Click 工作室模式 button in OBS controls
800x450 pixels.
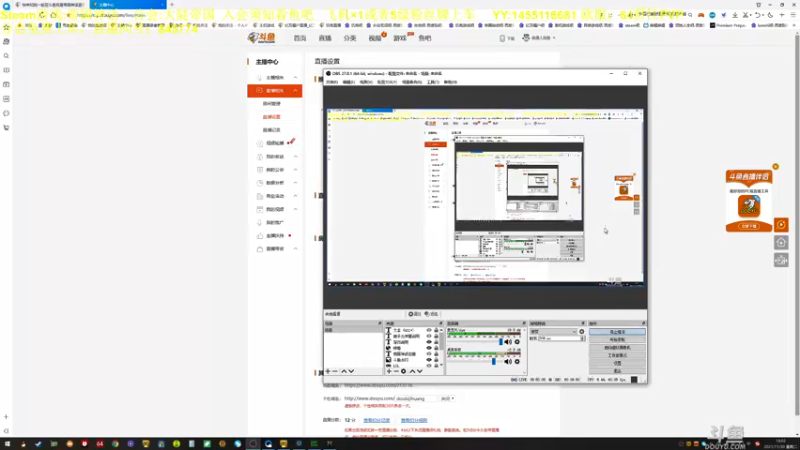point(617,355)
